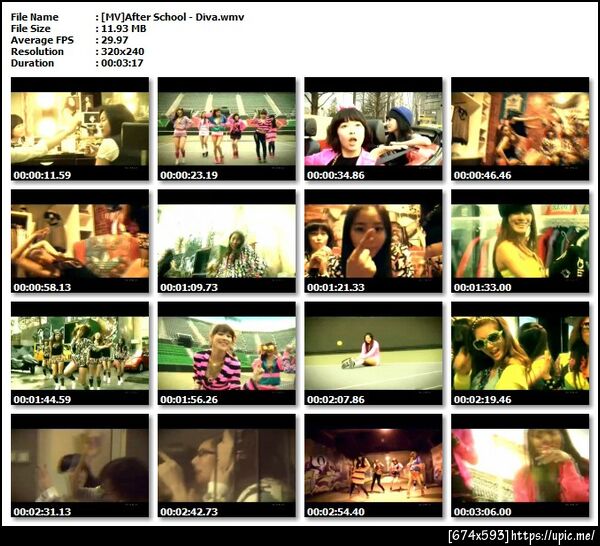Open the frame at 00:02:31.13

click(80, 465)
